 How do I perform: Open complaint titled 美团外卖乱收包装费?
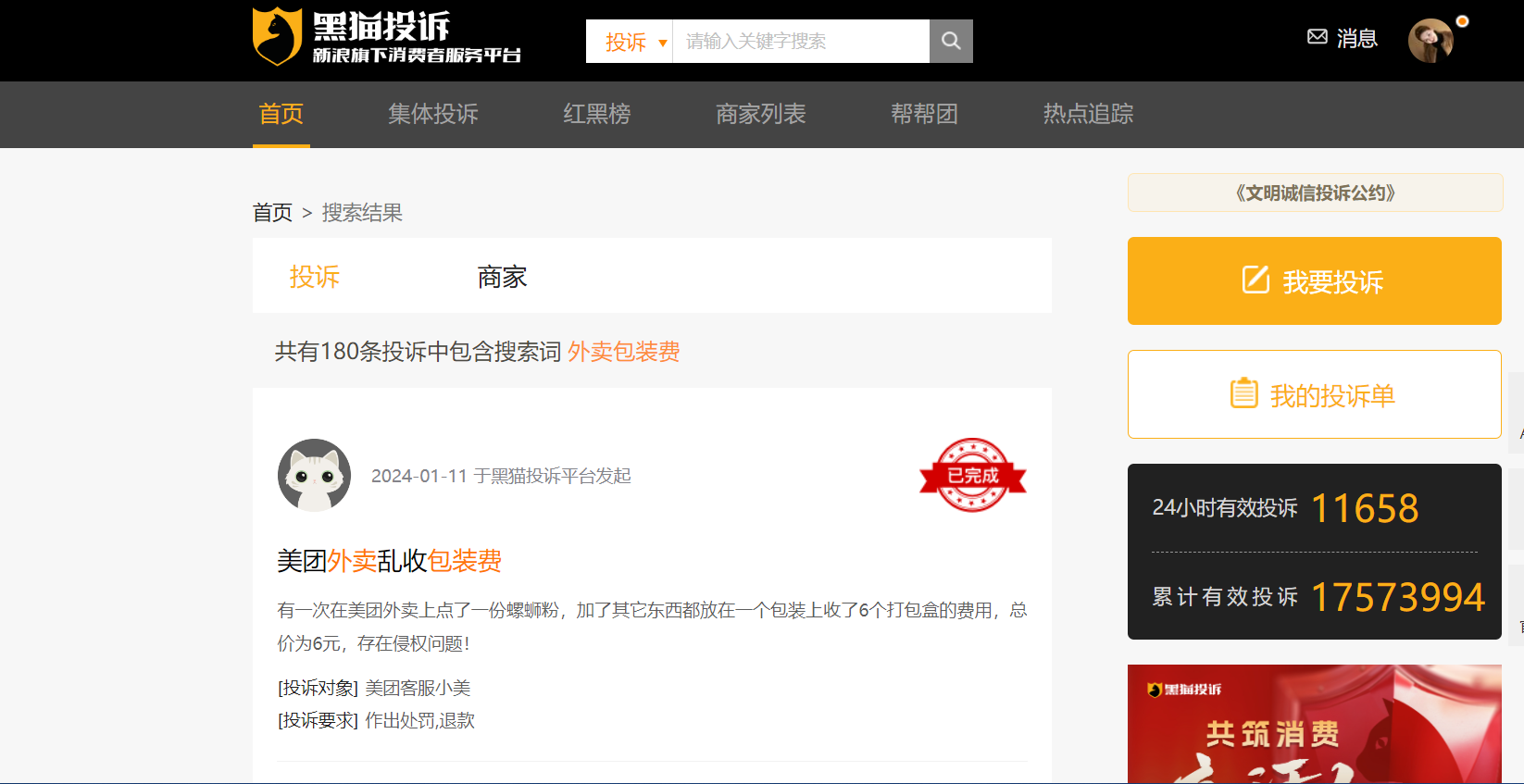click(390, 561)
